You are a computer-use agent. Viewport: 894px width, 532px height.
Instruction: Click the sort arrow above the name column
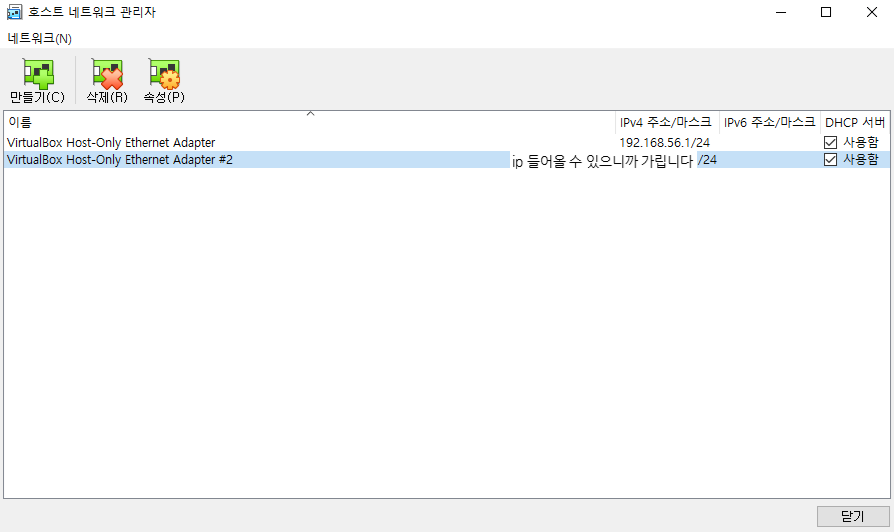[x=311, y=113]
